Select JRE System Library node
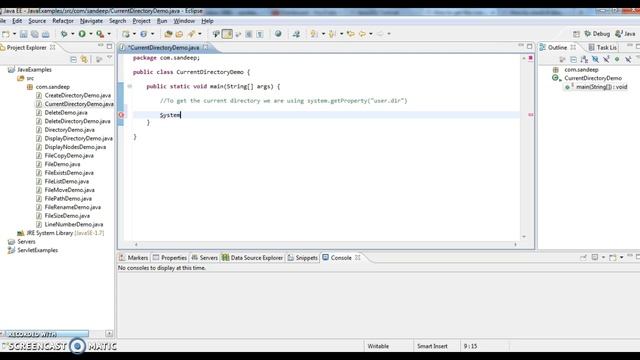This screenshot has width=640, height=360. coord(60,233)
